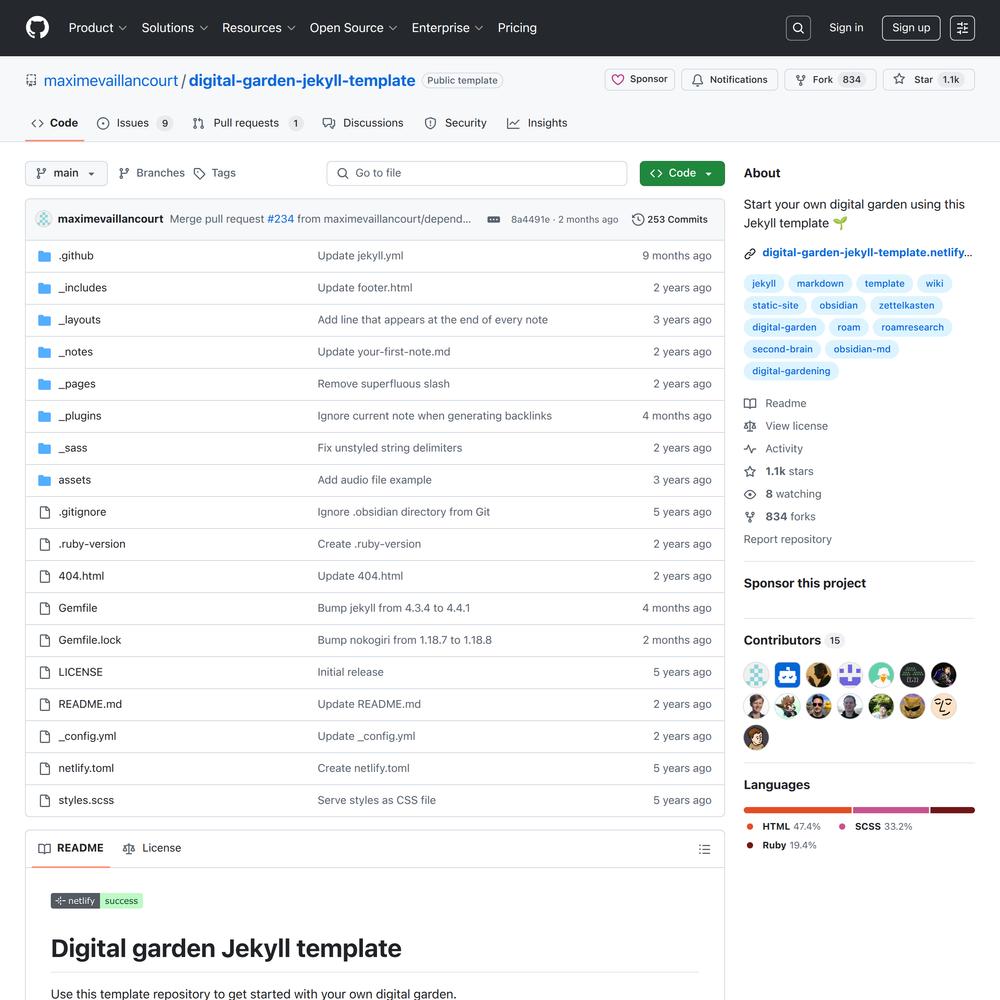The image size is (1000, 1000).
Task: Switch to the Issues tab
Action: pyautogui.click(x=134, y=123)
